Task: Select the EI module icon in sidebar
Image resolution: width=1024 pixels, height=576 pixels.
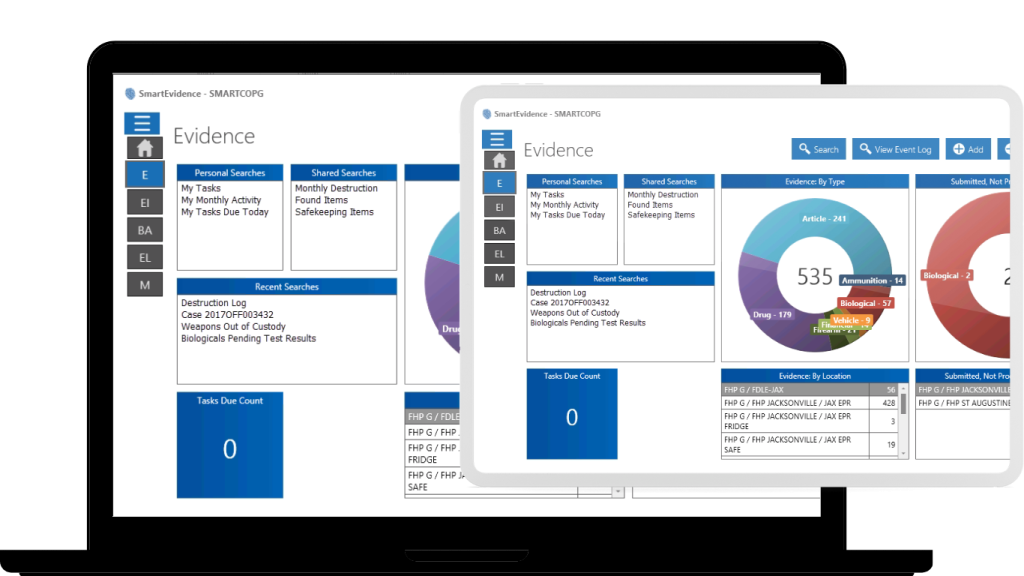Action: 499,207
